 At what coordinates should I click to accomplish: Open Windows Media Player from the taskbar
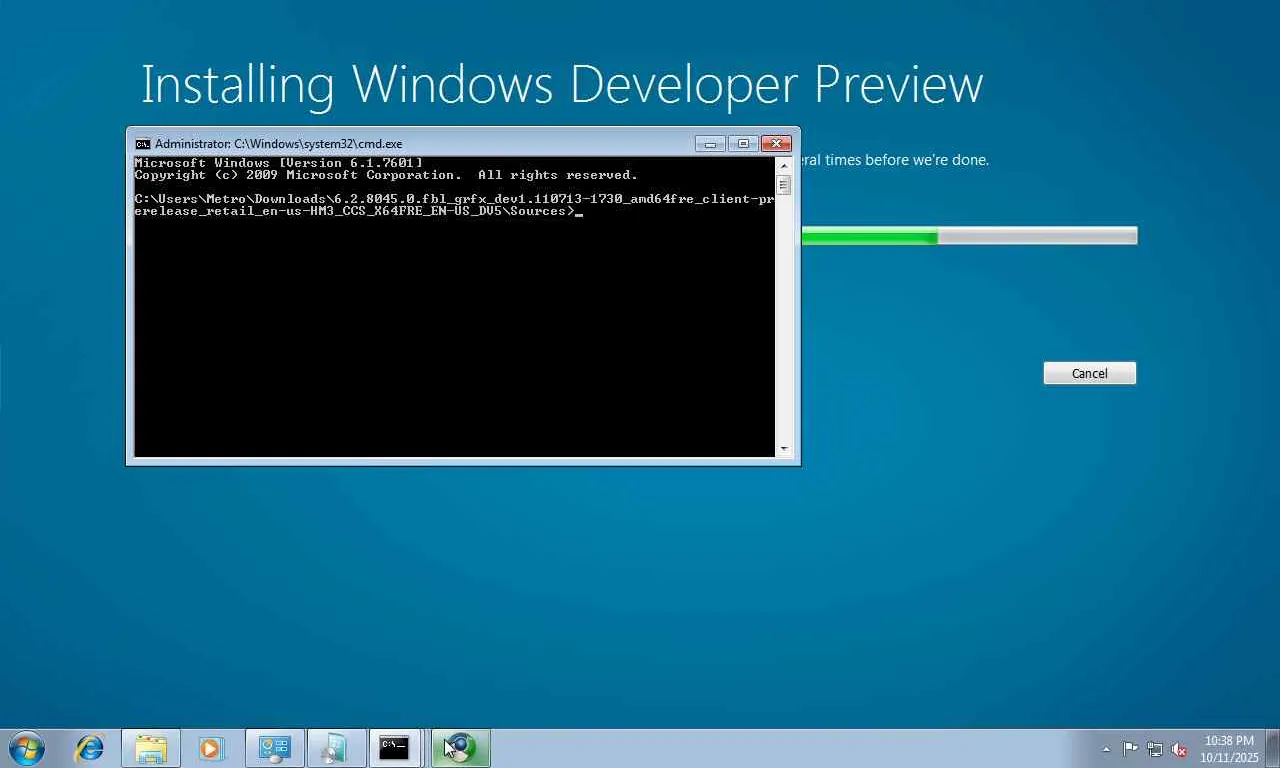pos(211,748)
